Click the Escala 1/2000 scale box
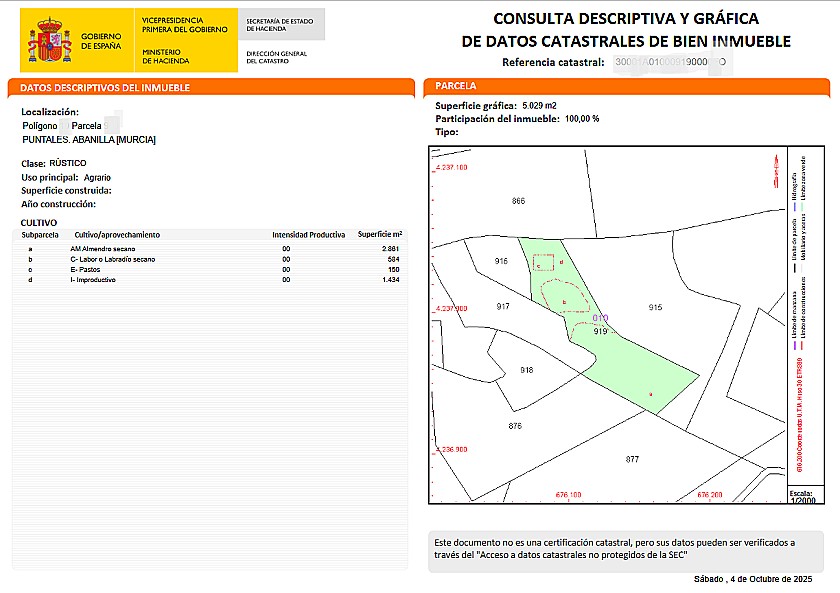Screen dimensions: 840x593 tap(800, 497)
